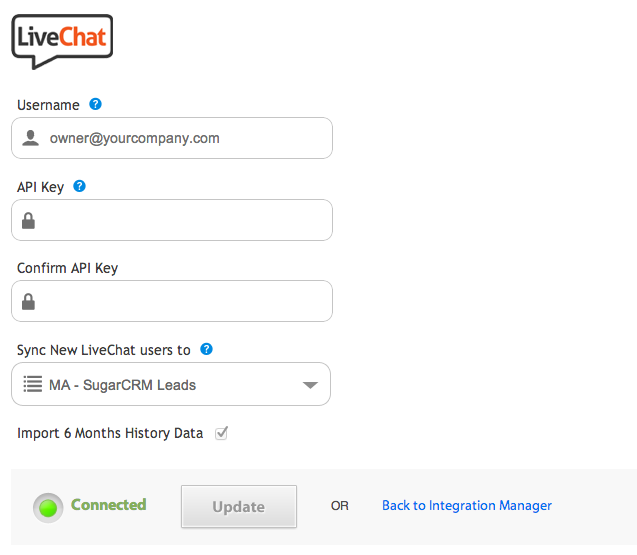Click the user silhouette icon in Username field
Image resolution: width=637 pixels, height=555 pixels.
[x=30, y=138]
